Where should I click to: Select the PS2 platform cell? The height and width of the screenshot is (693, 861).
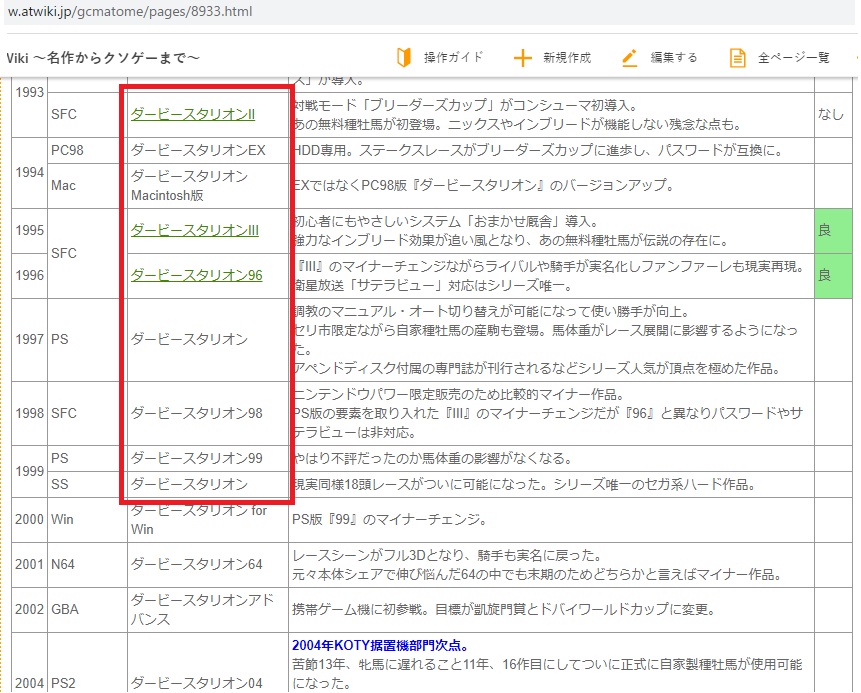click(87, 663)
